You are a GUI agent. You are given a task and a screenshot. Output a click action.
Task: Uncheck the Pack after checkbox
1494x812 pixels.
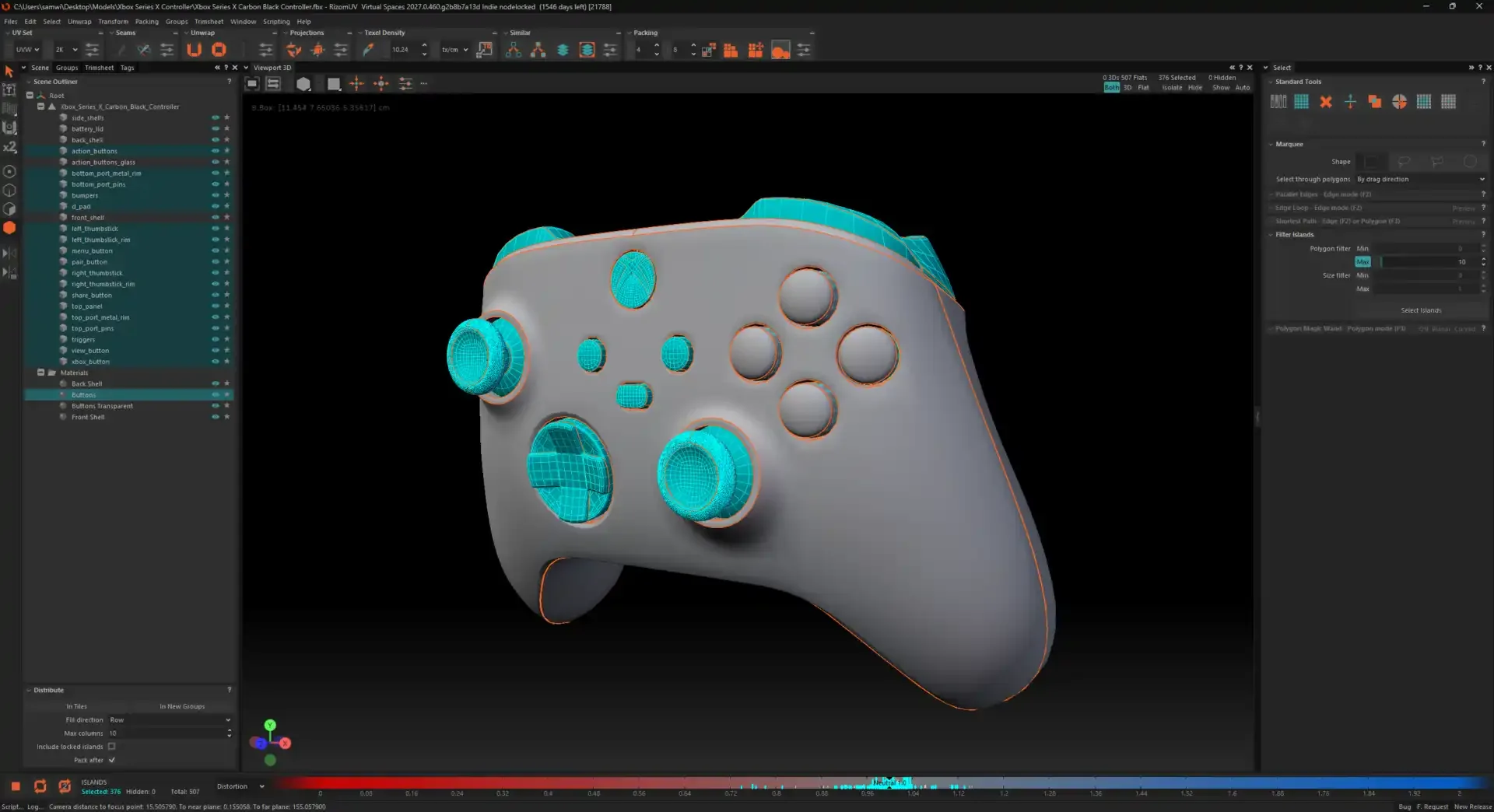point(111,760)
